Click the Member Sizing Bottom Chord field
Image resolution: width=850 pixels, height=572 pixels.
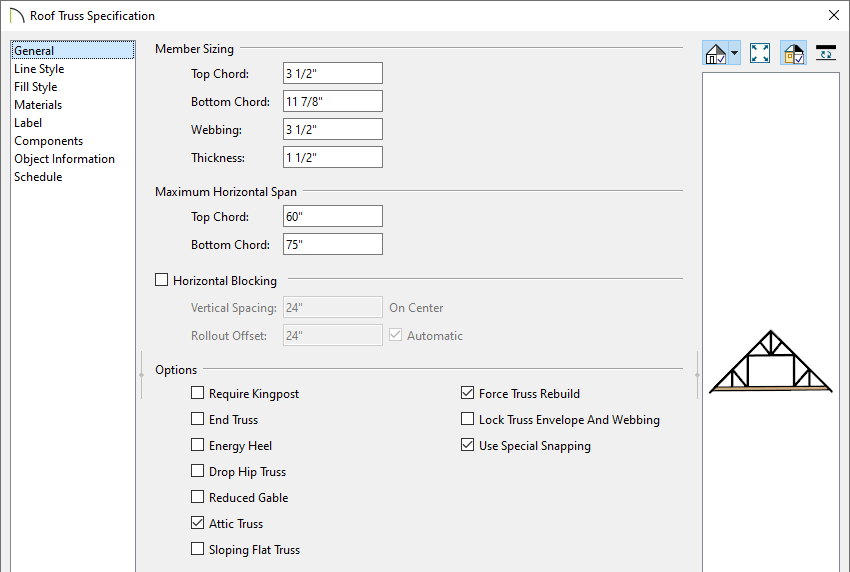click(333, 101)
